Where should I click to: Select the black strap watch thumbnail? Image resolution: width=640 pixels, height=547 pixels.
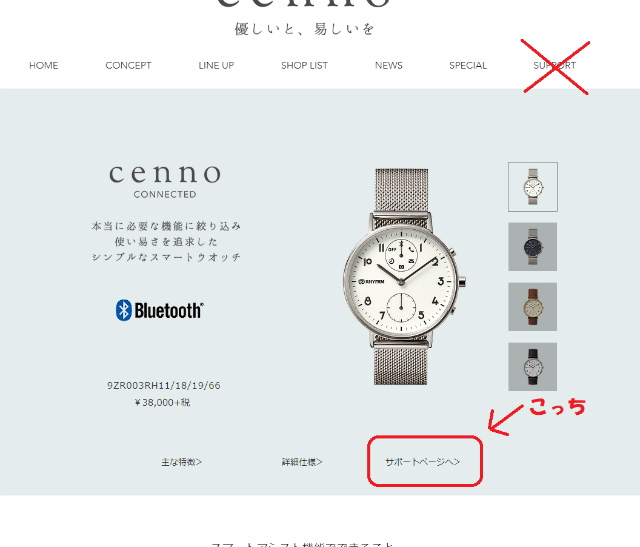(533, 367)
